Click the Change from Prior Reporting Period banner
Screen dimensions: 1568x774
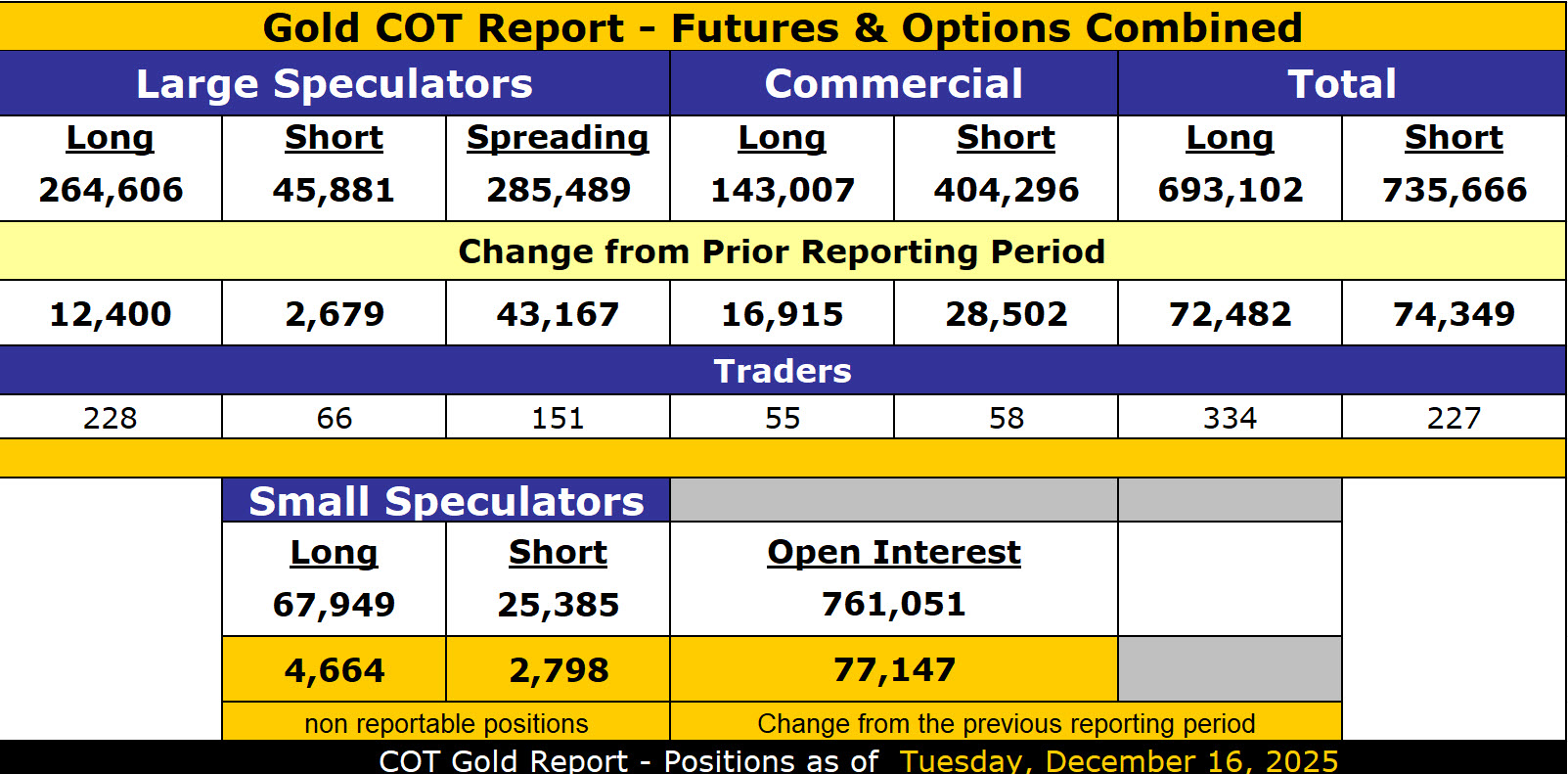[x=782, y=251]
